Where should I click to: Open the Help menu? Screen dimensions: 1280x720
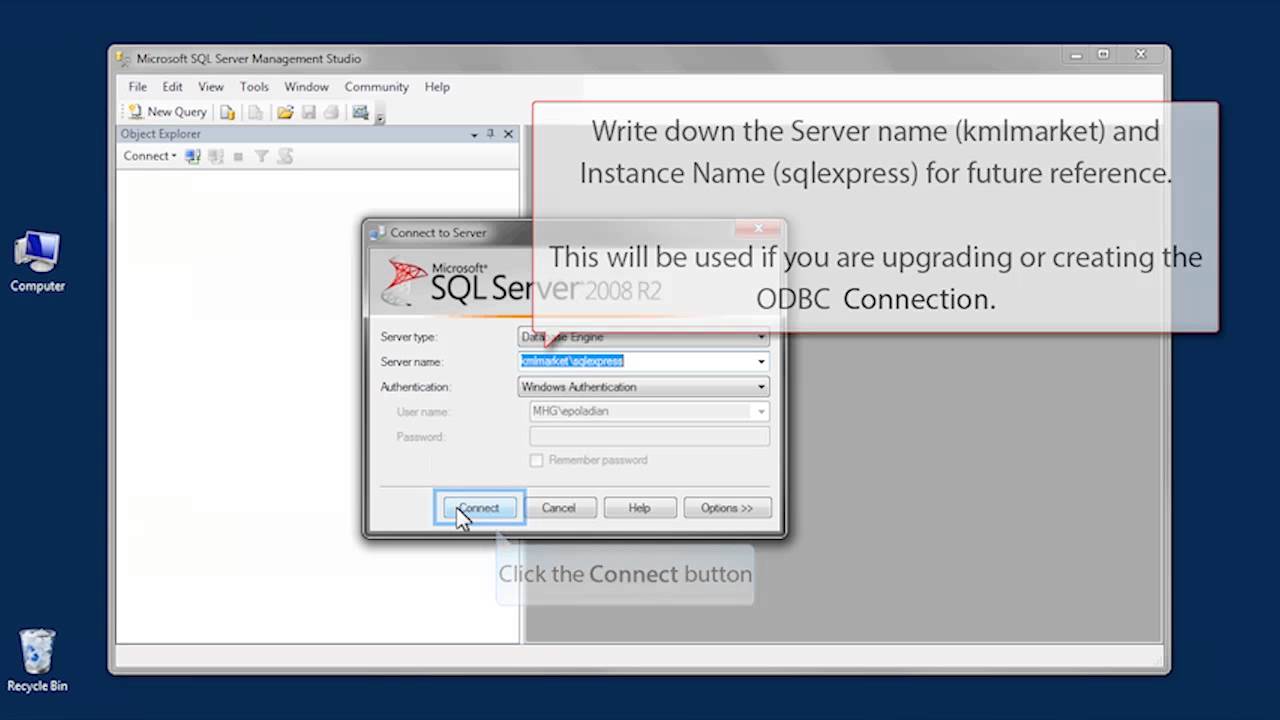[x=437, y=87]
